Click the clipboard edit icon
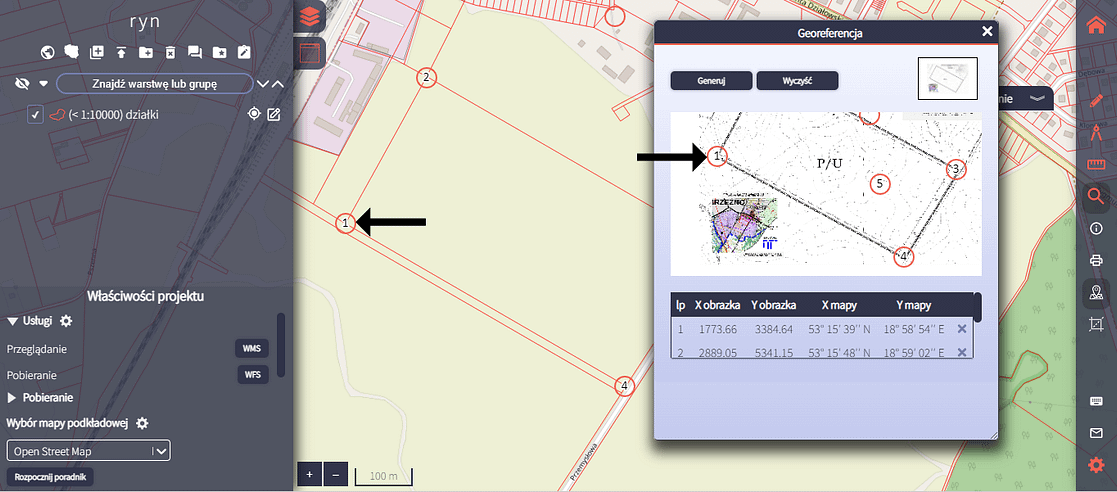Viewport: 1117px width, 492px height. 244,52
